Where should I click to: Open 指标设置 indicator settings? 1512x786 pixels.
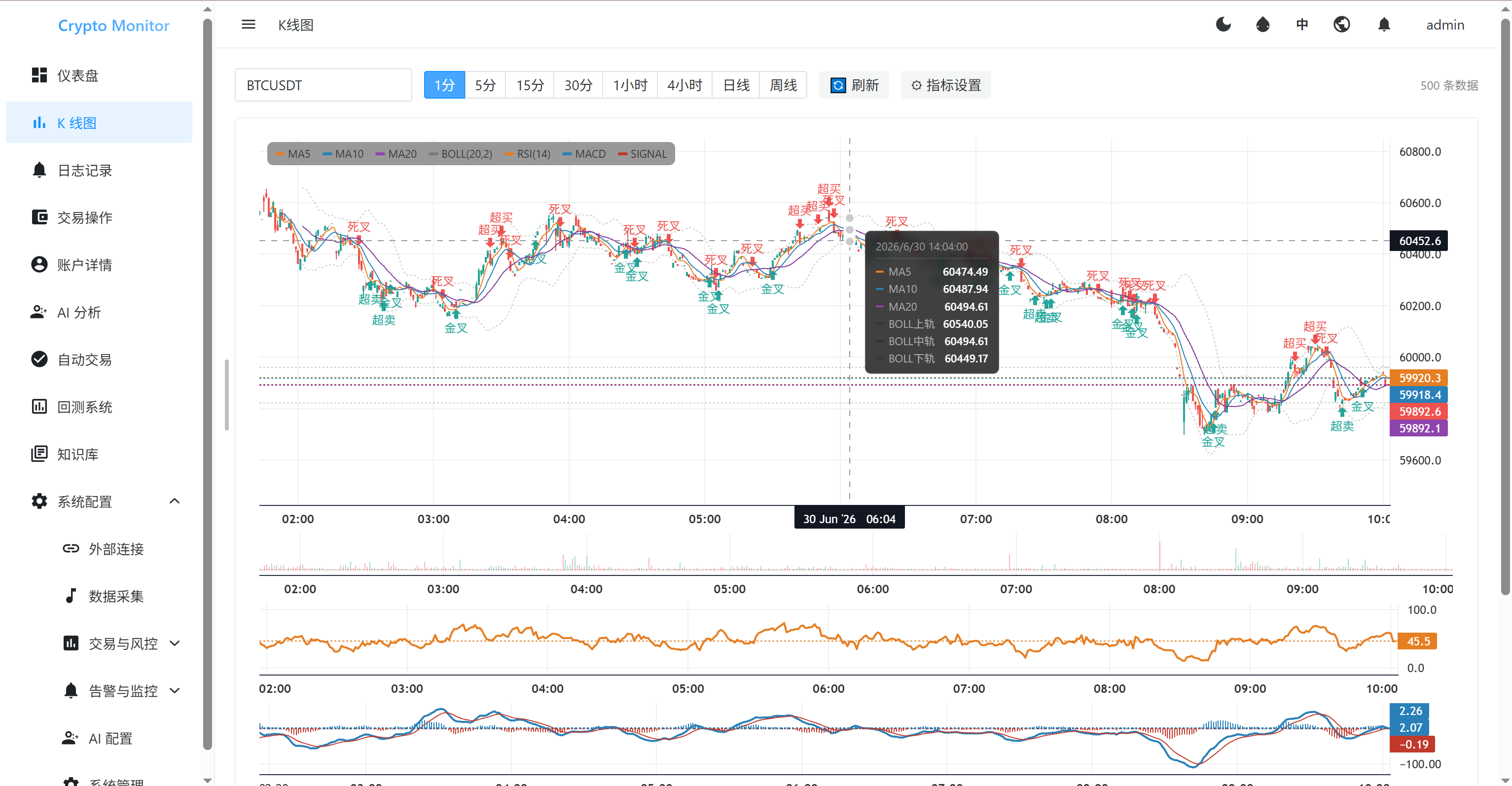click(945, 85)
